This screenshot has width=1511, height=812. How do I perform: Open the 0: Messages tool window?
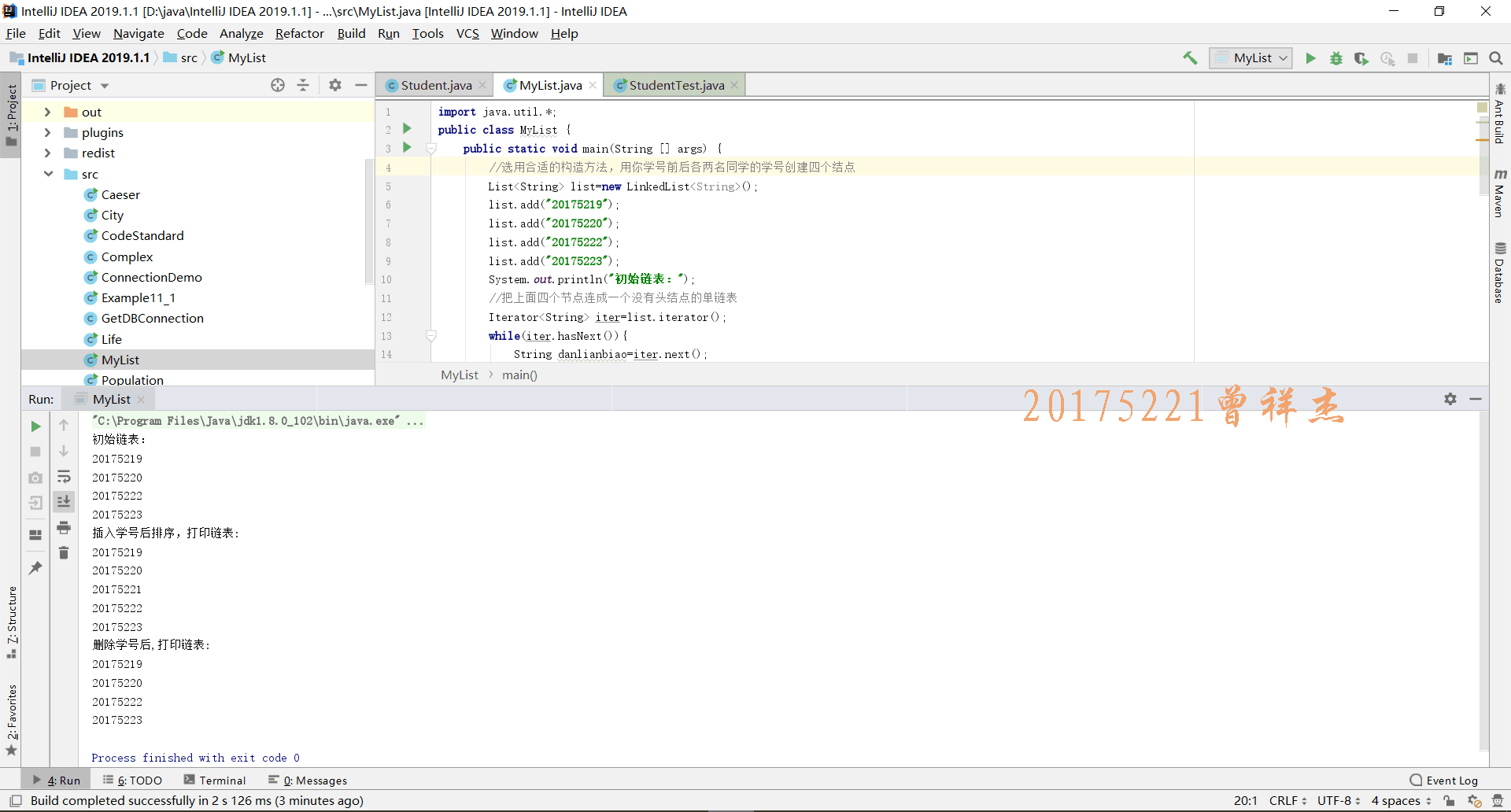pos(308,781)
